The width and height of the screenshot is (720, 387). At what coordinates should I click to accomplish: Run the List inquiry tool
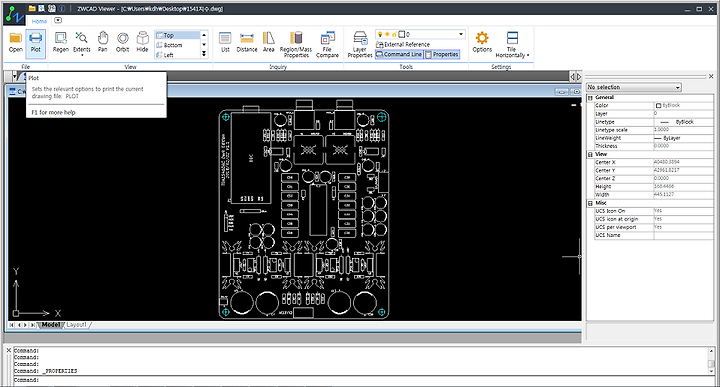(225, 43)
